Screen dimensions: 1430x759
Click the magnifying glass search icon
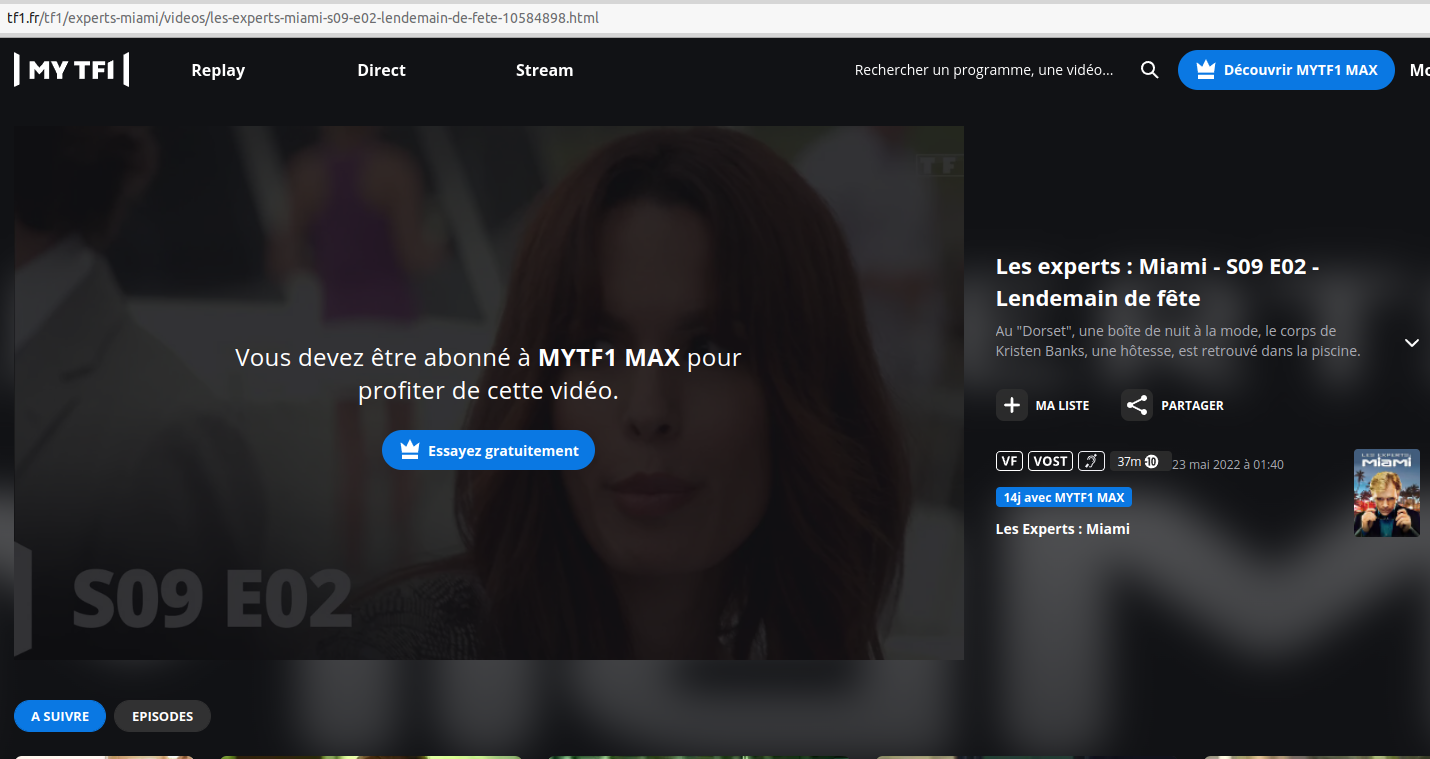[1150, 70]
